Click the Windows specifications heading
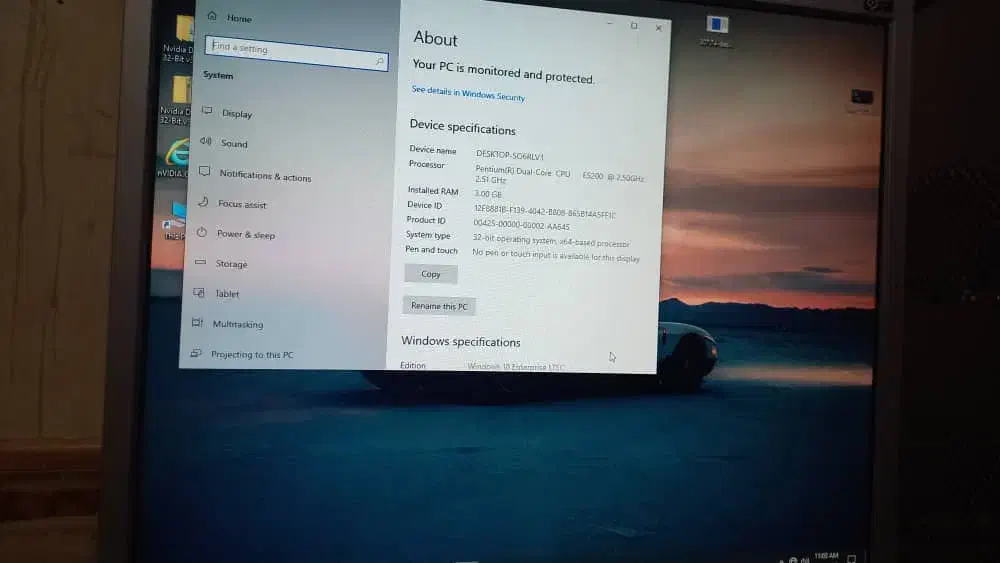This screenshot has width=1000, height=563. coord(461,342)
